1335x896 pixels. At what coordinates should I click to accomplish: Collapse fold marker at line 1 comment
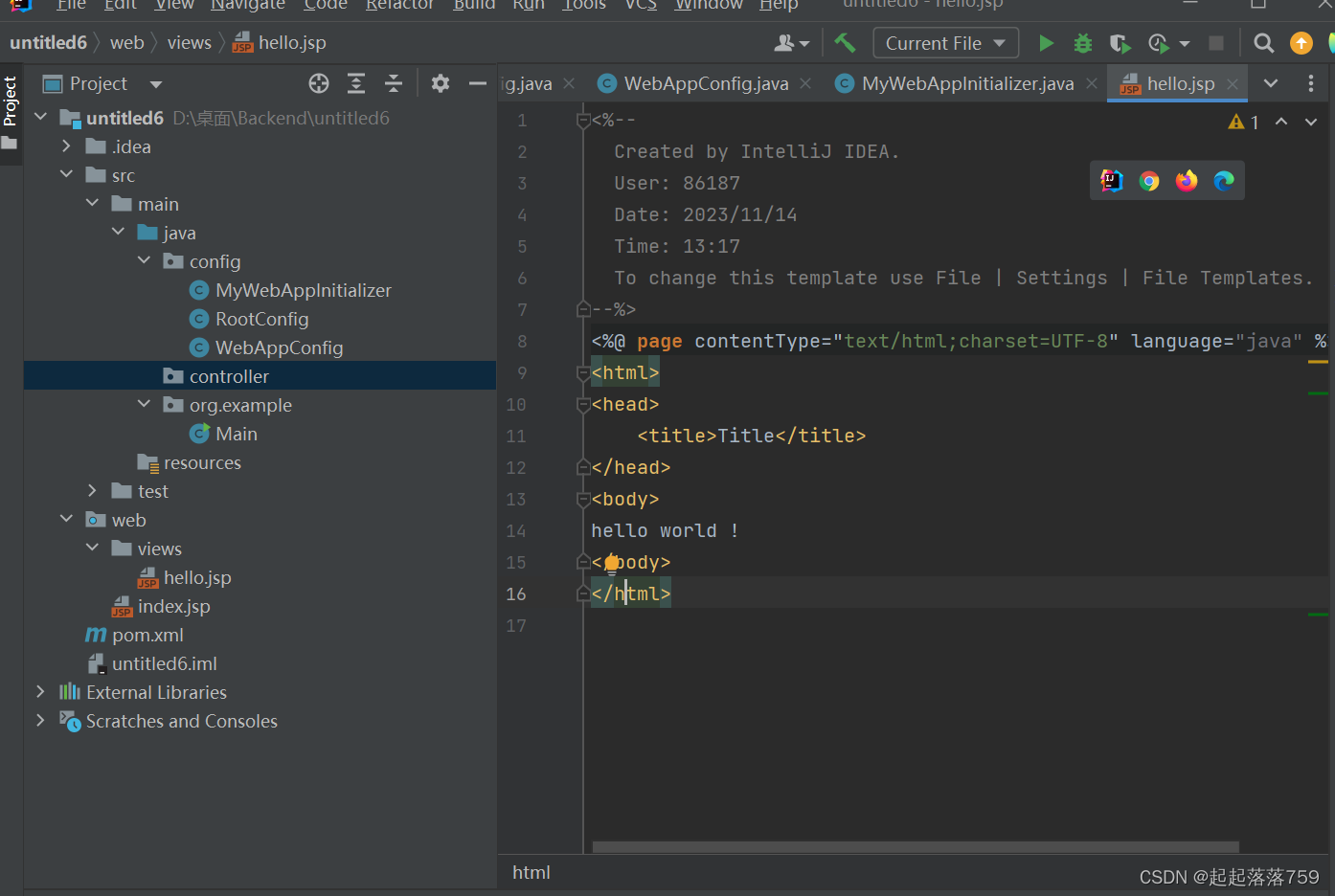pos(583,120)
